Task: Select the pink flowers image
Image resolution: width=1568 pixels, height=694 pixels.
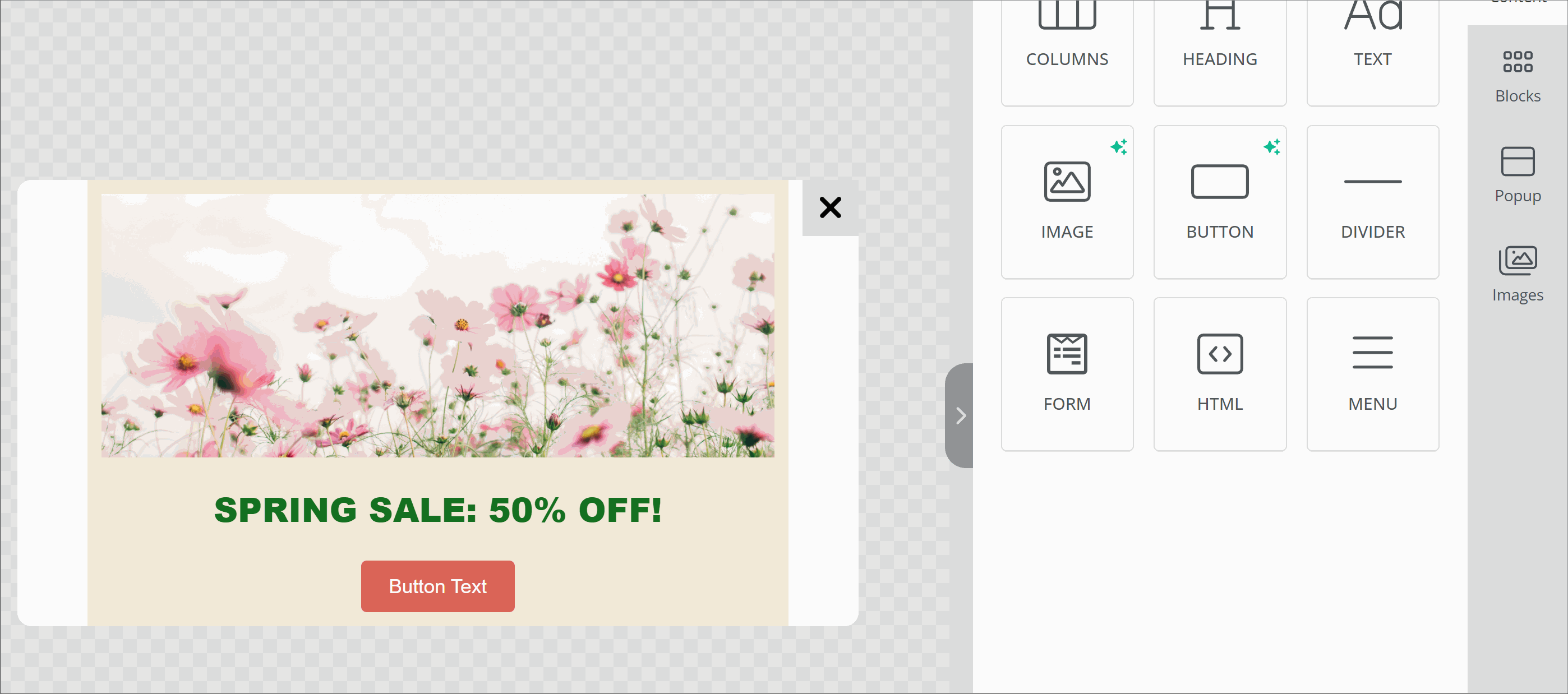Action: [x=437, y=325]
